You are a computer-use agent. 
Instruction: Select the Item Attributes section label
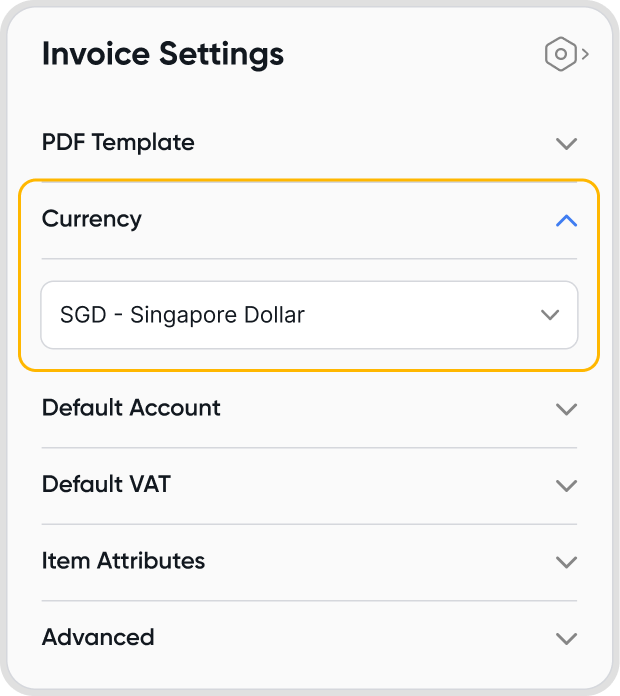[x=123, y=561]
